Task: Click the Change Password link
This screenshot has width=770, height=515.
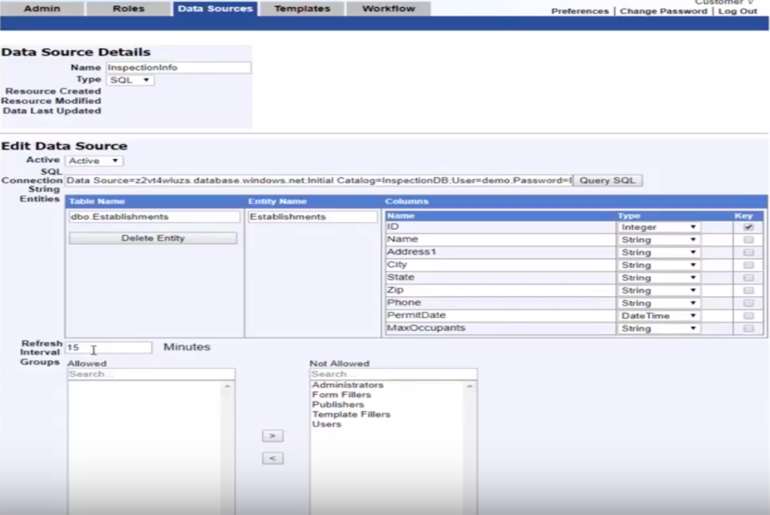Action: click(663, 11)
